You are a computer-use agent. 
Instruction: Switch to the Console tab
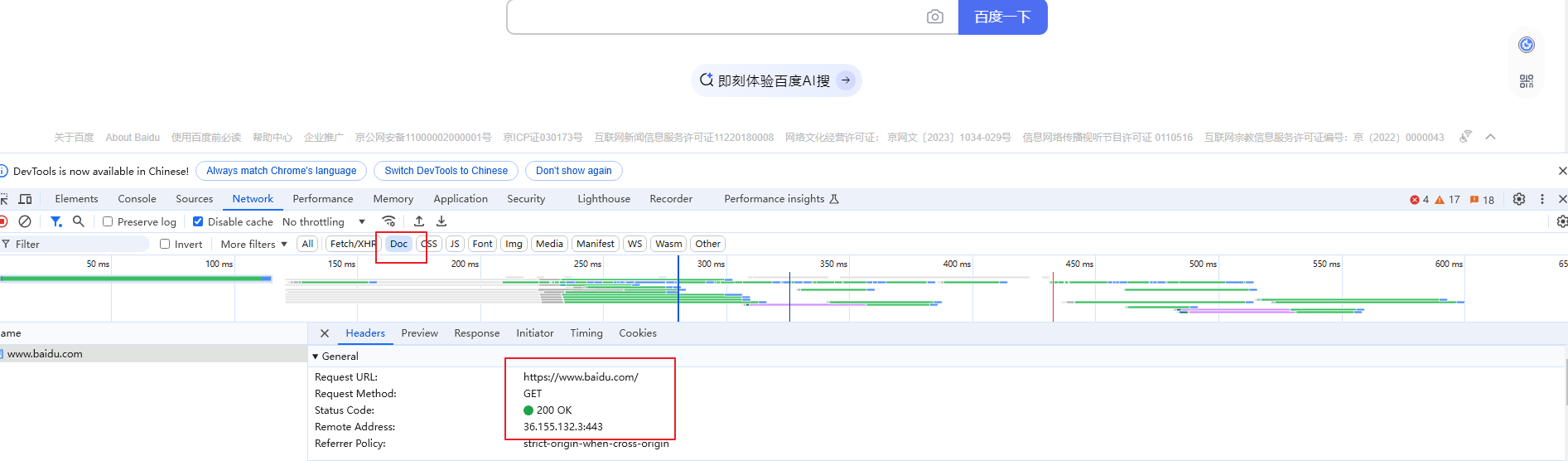[x=137, y=199]
